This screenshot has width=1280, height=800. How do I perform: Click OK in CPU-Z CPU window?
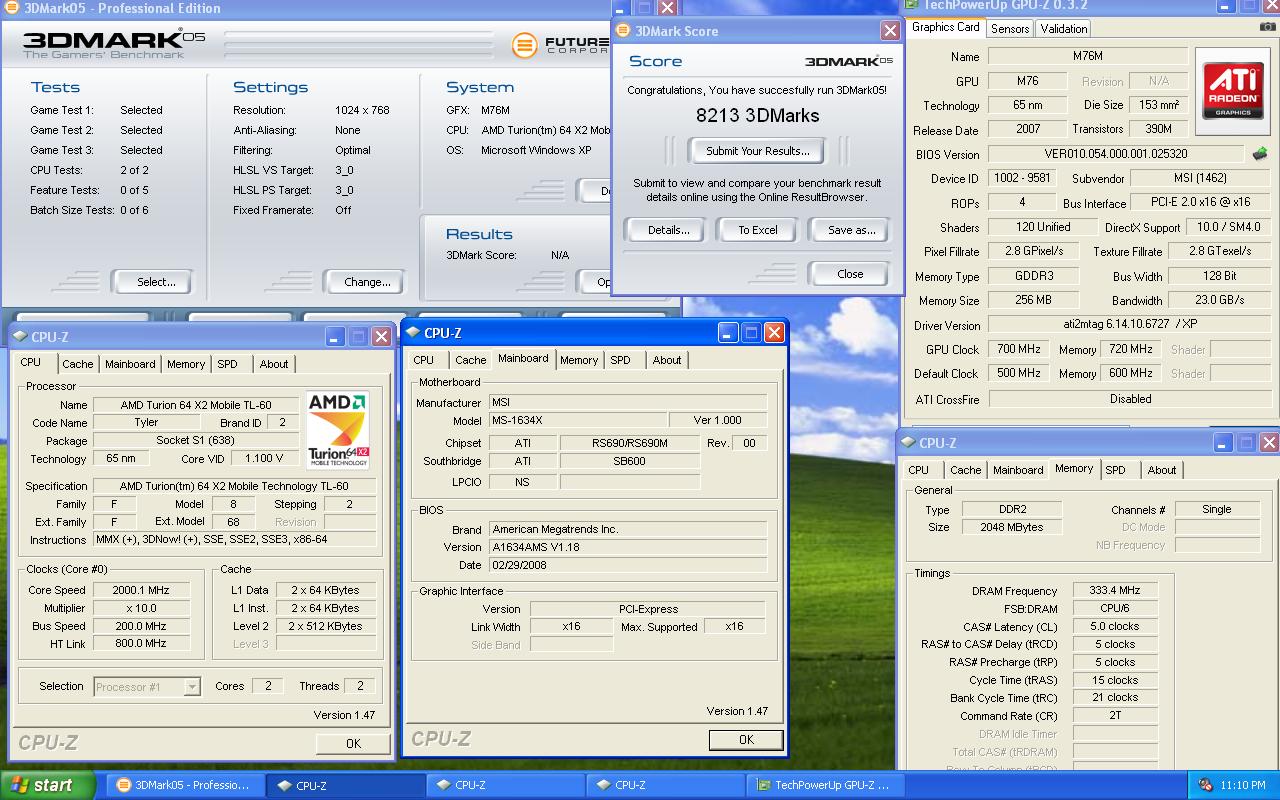pos(353,743)
